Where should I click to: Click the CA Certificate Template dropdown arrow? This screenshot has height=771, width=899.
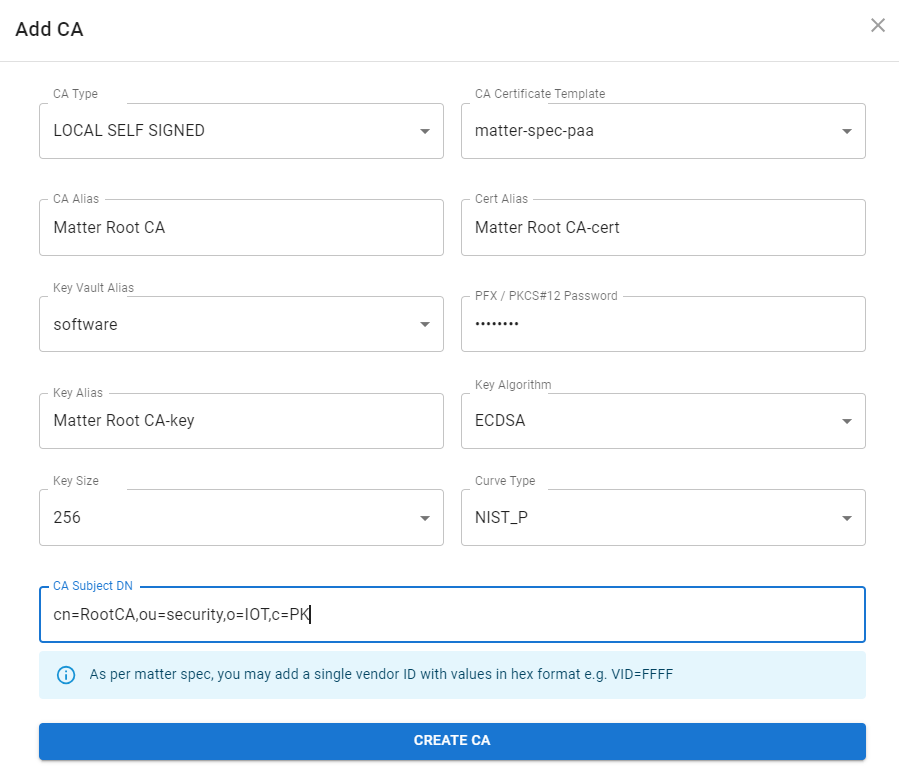point(847,131)
